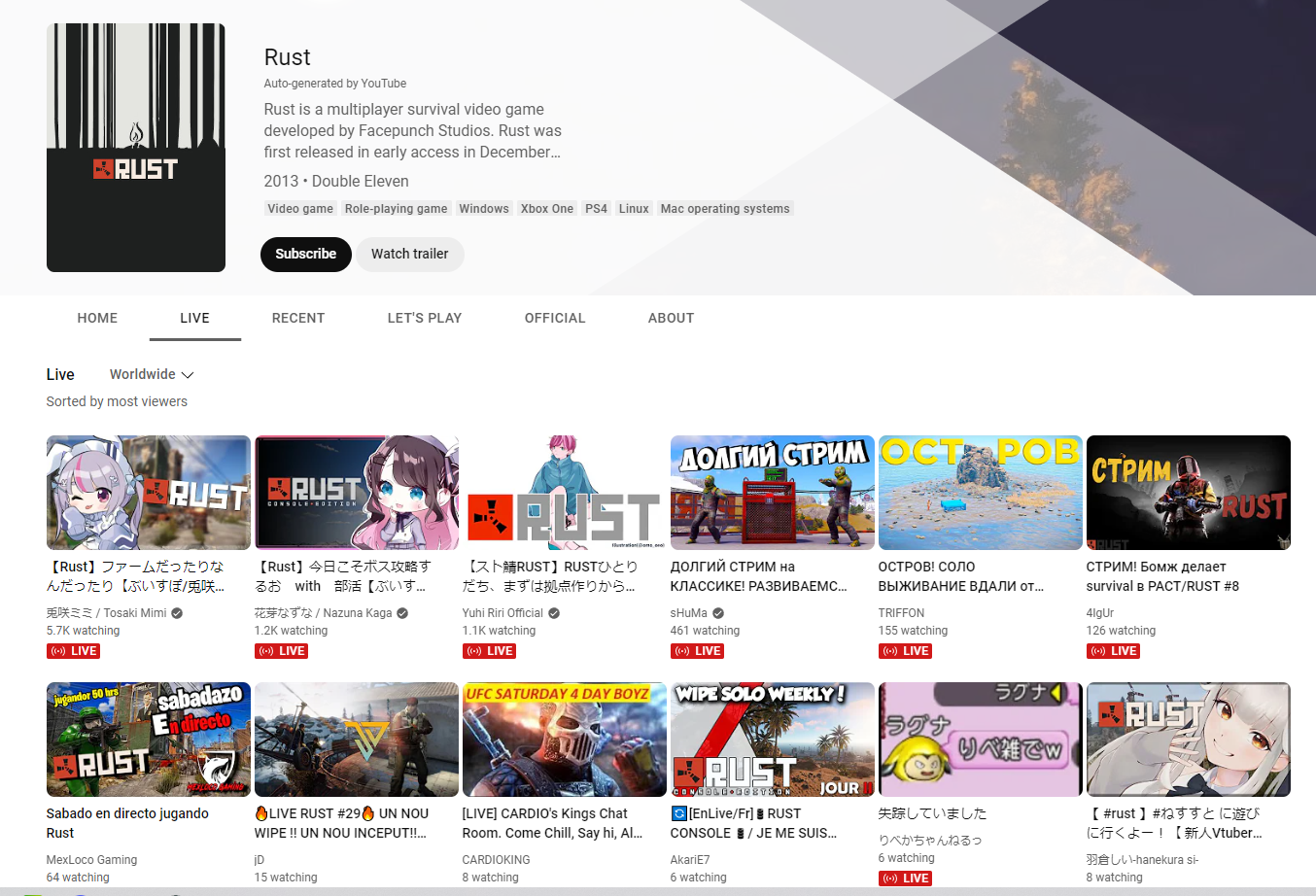This screenshot has height=896, width=1316.
Task: Click the title СТРИМ! Бомж делает survival
Action: coord(1162,576)
